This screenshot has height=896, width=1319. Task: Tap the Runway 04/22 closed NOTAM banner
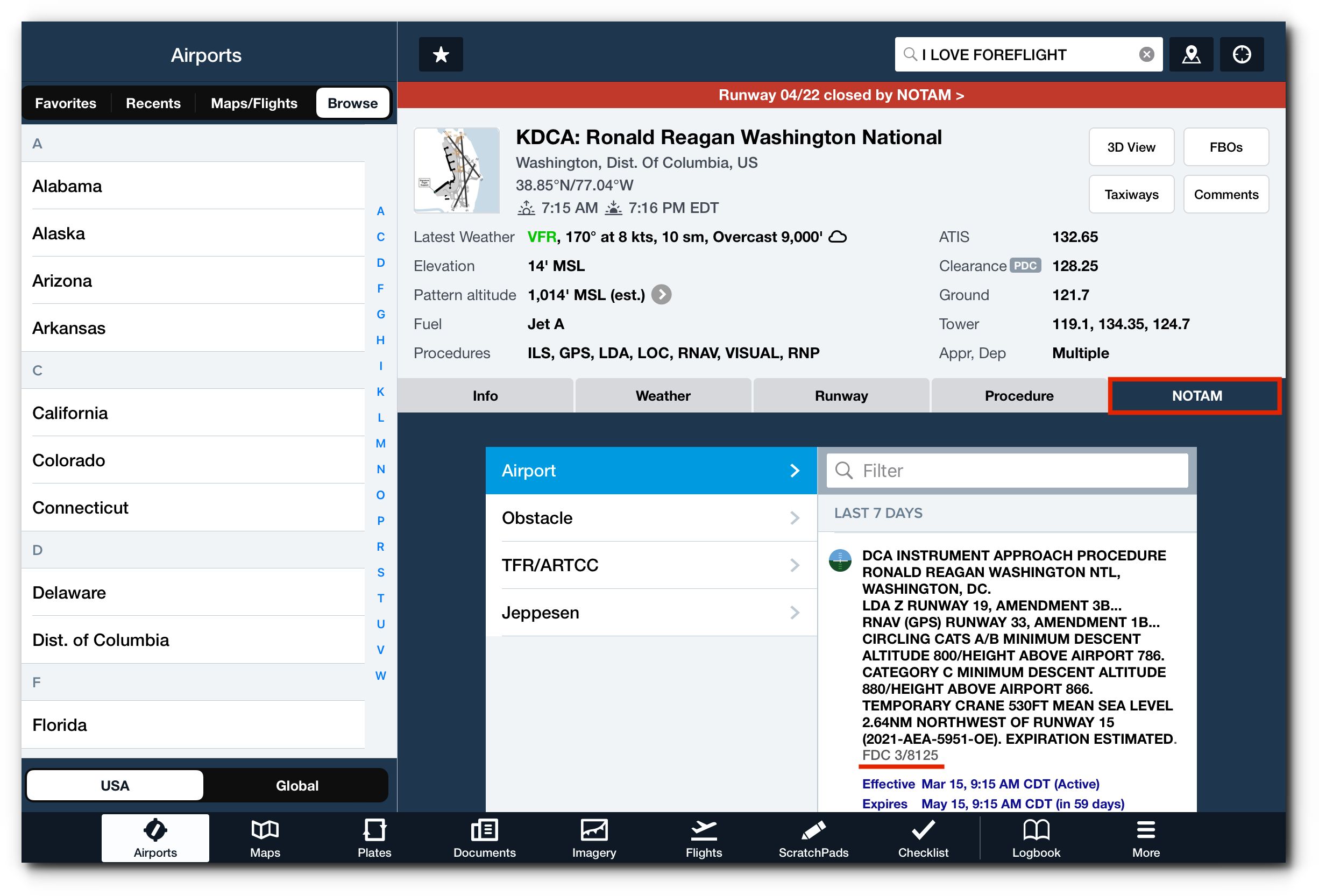tap(841, 95)
